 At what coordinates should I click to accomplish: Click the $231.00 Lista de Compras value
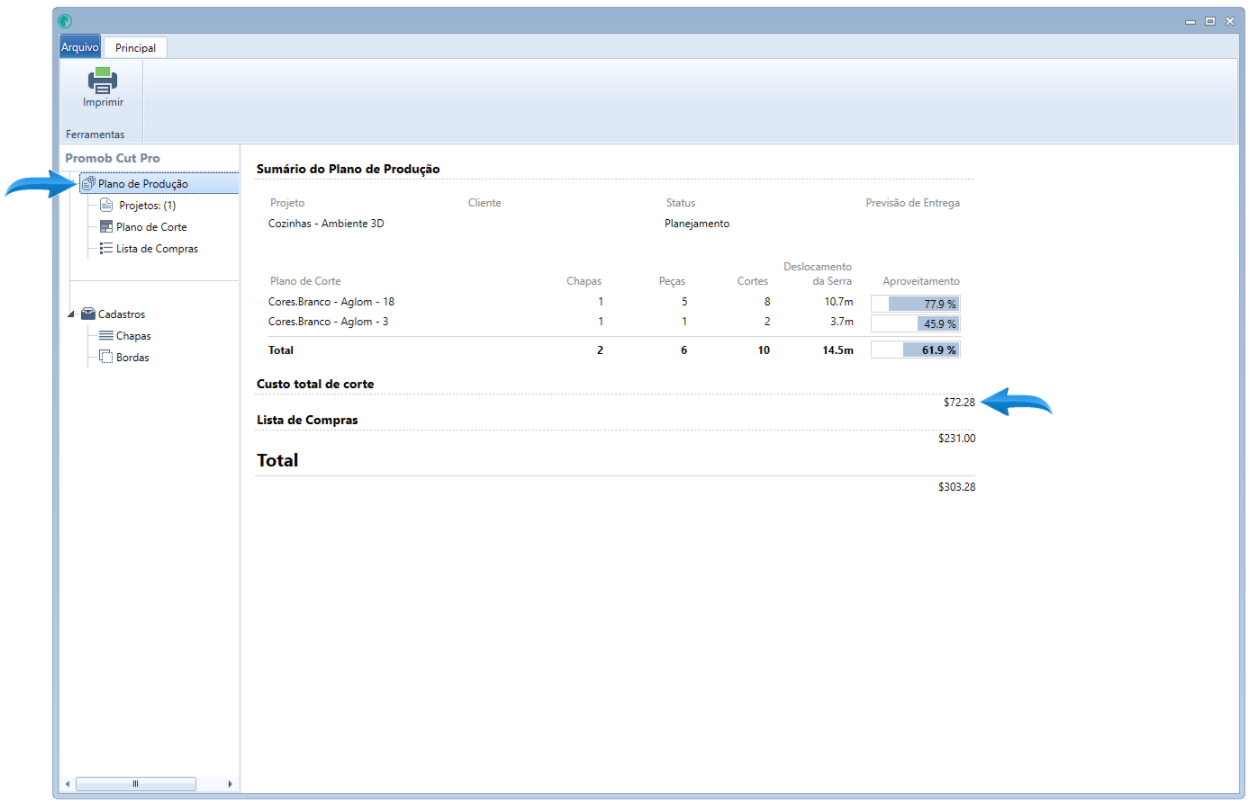[x=956, y=438]
